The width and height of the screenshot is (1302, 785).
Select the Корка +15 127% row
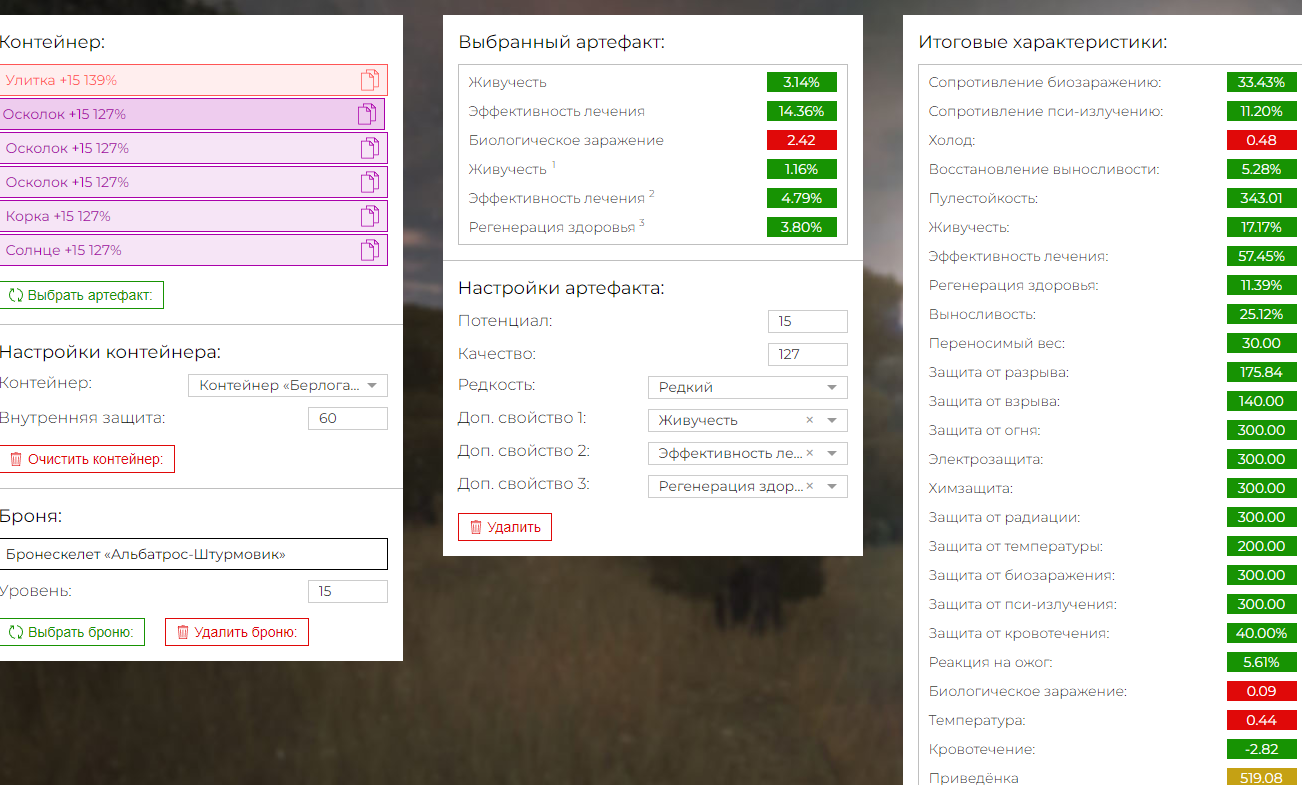click(193, 216)
